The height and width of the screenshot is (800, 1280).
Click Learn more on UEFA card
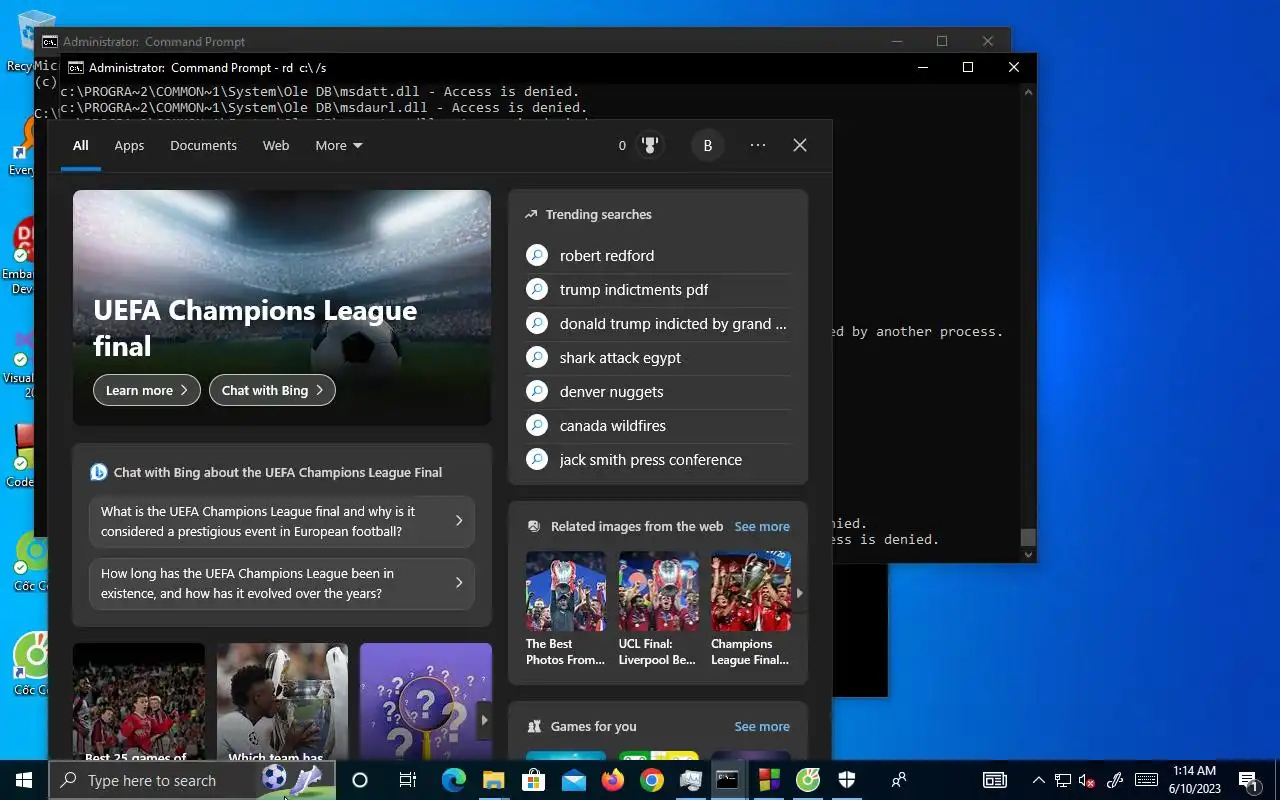tap(147, 390)
